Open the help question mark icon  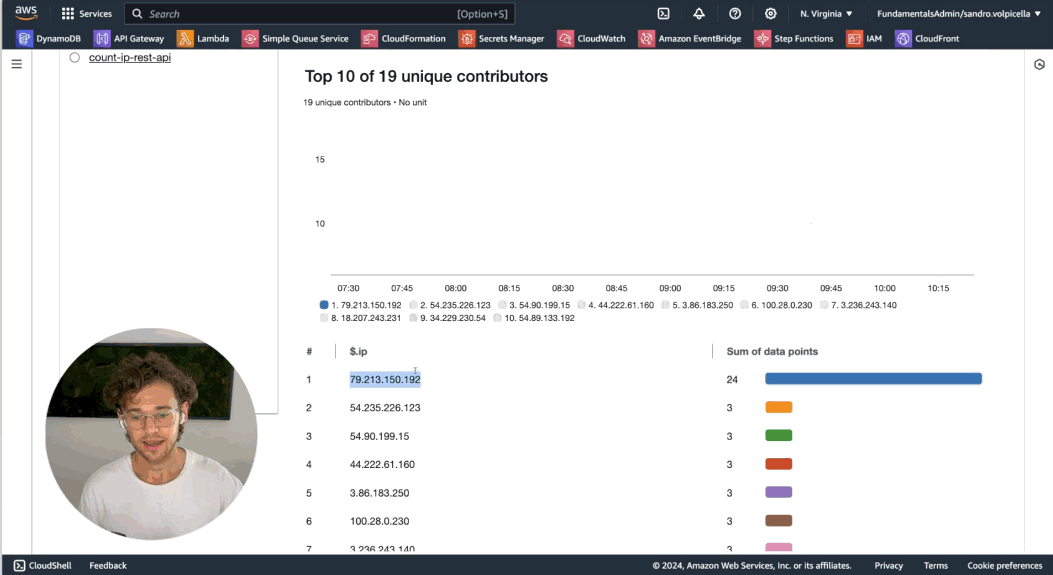point(735,13)
